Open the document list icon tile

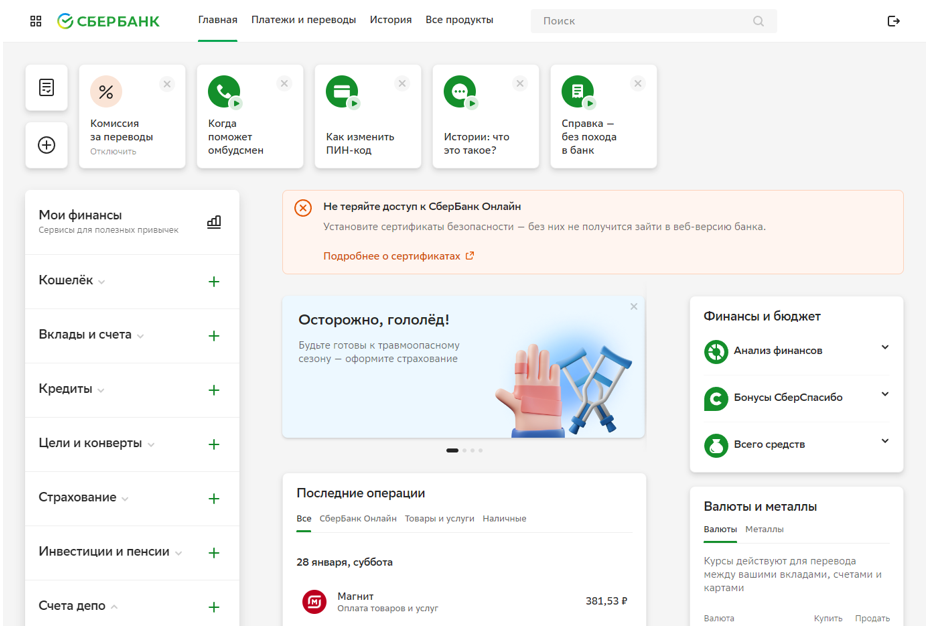click(x=47, y=87)
